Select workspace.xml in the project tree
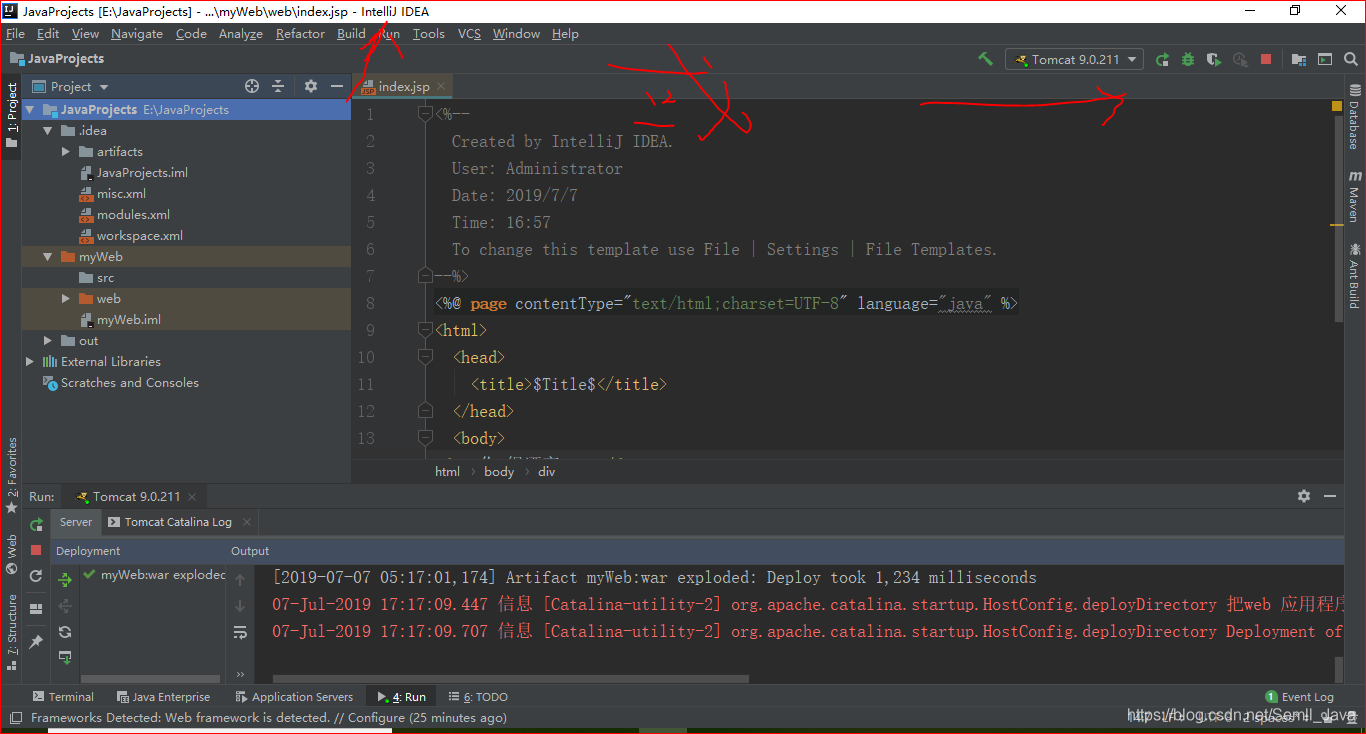Viewport: 1366px width, 734px height. (x=140, y=236)
